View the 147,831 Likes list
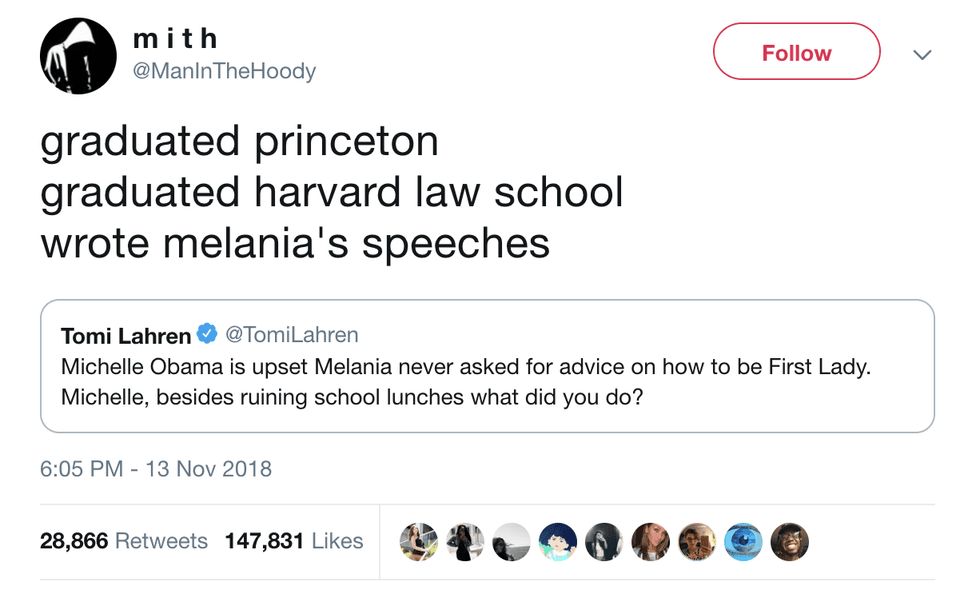Screen dimensions: 980x590 point(294,541)
